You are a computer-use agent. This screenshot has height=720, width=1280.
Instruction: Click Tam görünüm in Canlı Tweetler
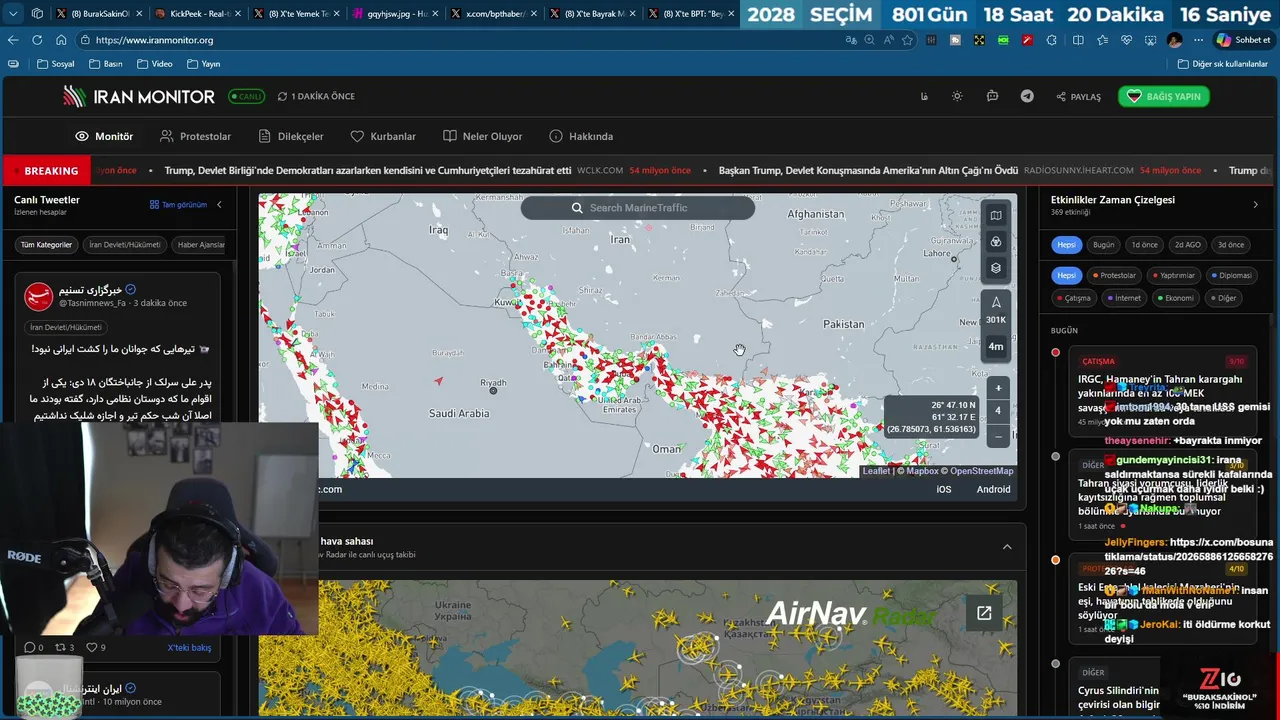click(178, 204)
